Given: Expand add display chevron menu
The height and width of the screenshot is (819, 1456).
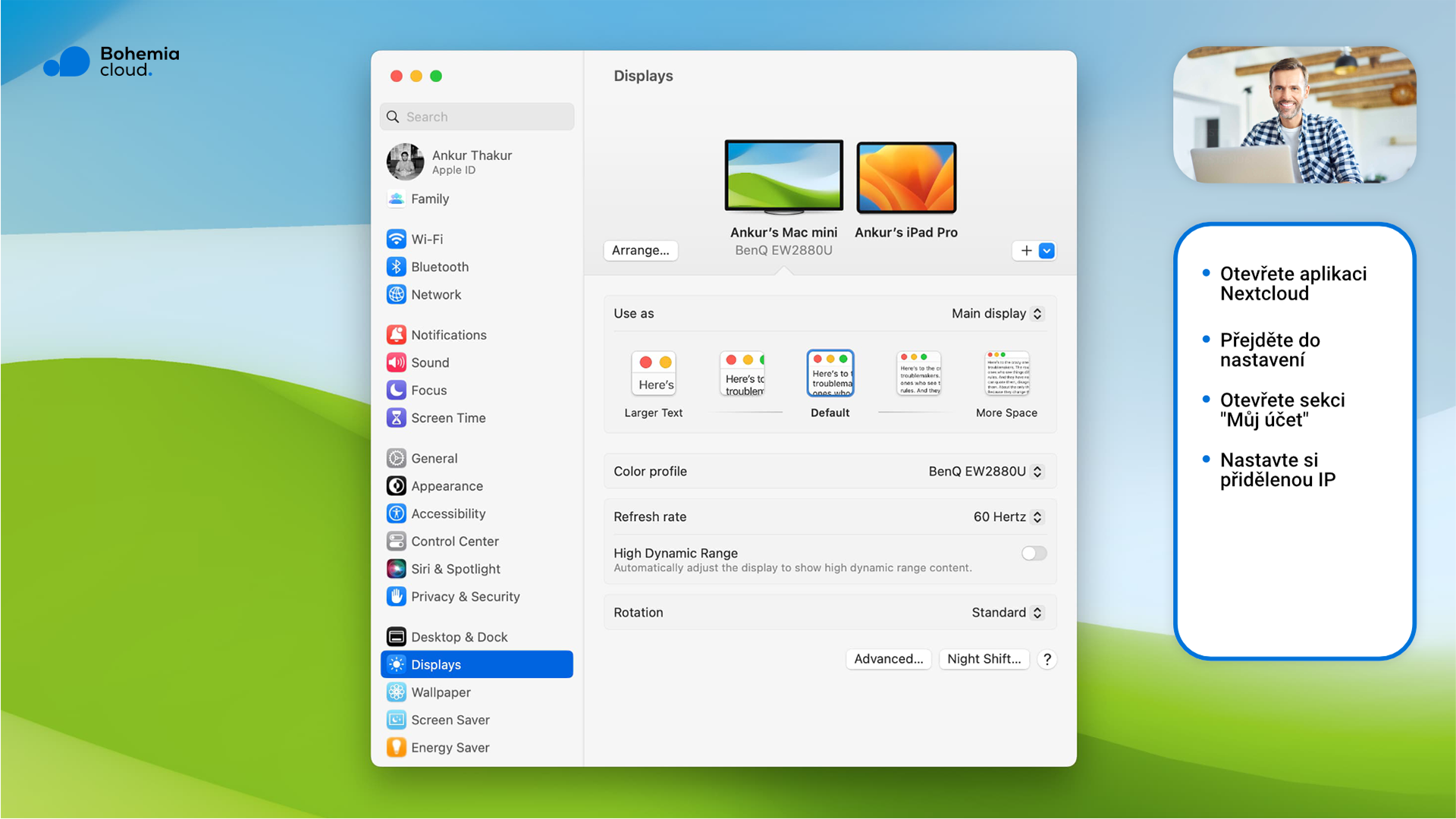Looking at the screenshot, I should point(1046,250).
